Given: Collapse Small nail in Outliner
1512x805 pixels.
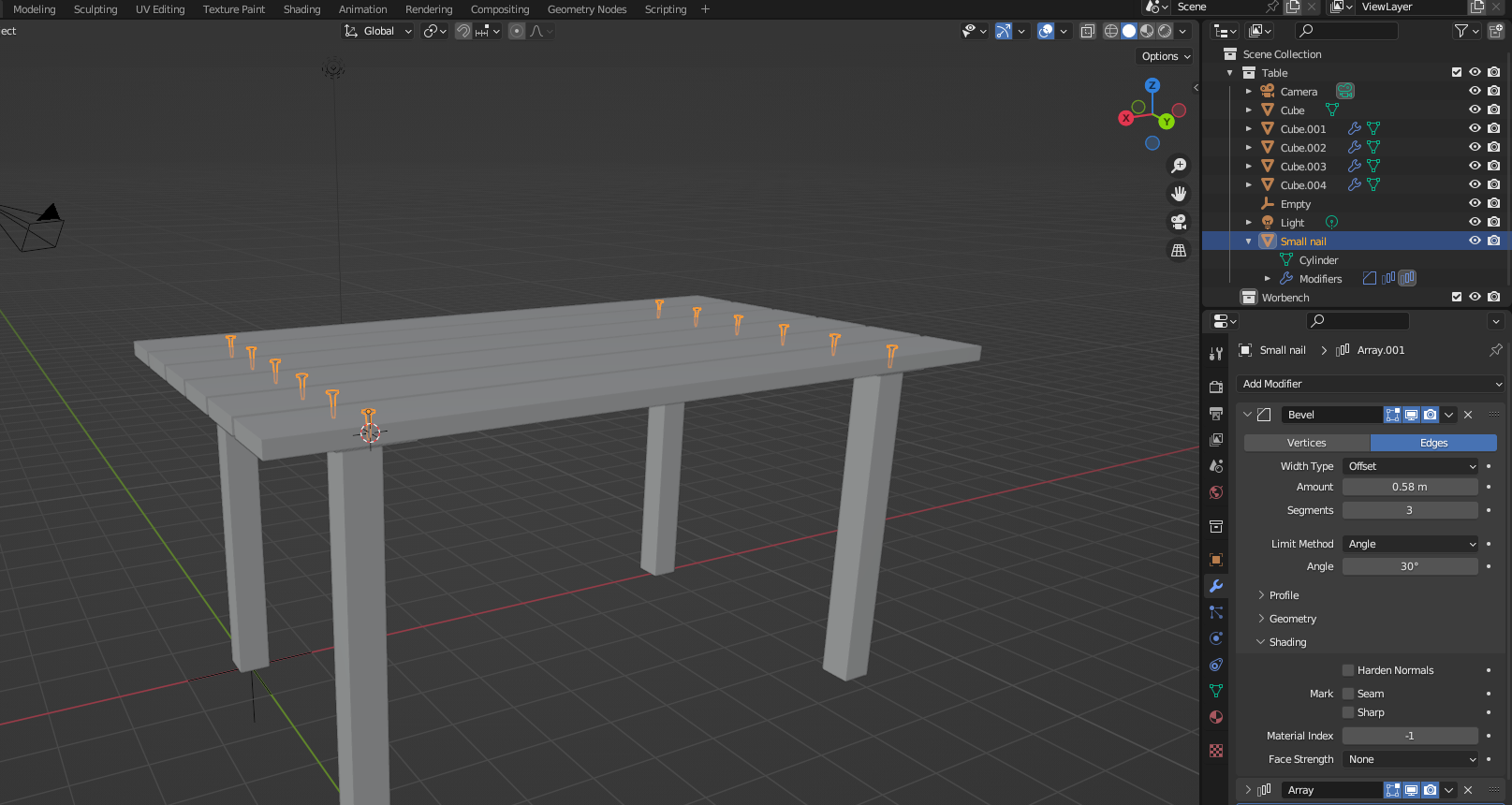Looking at the screenshot, I should 1248,241.
